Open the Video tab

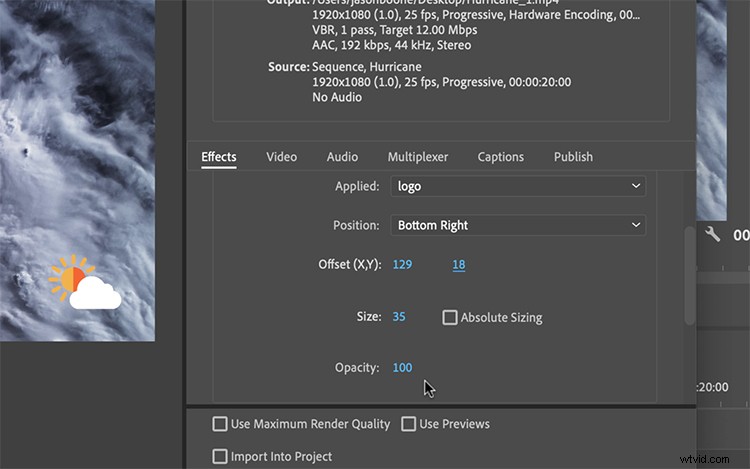pos(281,157)
